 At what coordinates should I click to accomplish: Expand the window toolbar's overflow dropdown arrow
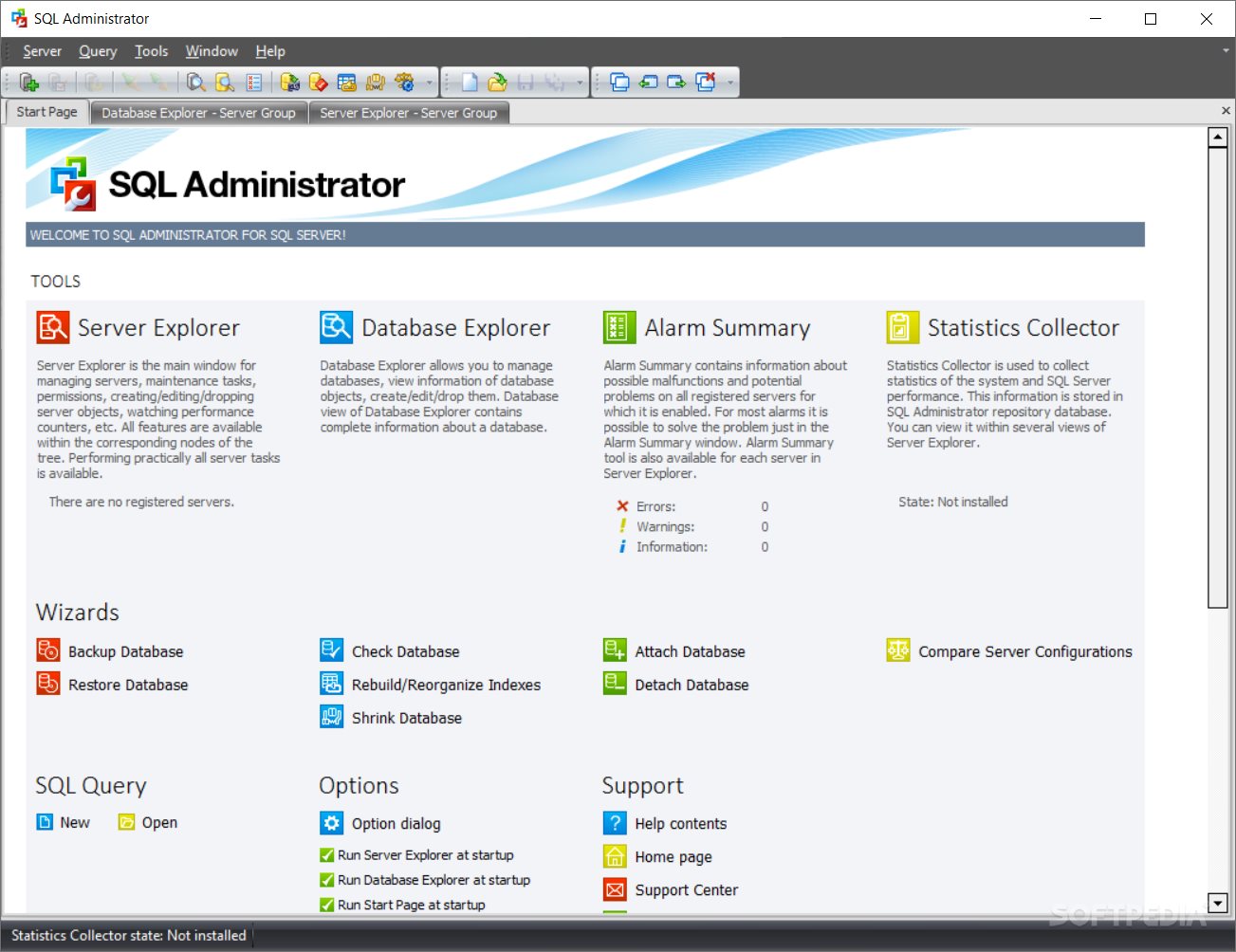(730, 83)
